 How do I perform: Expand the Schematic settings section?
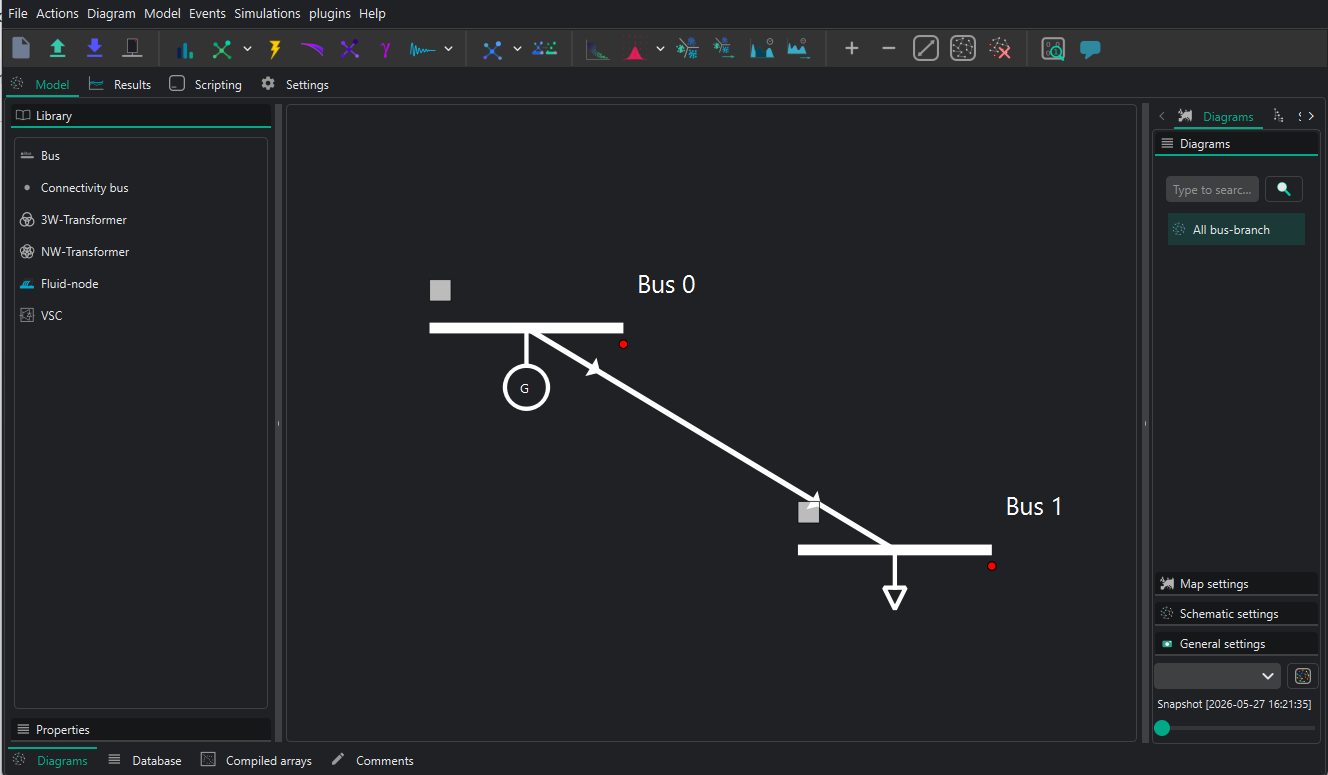coord(1236,614)
